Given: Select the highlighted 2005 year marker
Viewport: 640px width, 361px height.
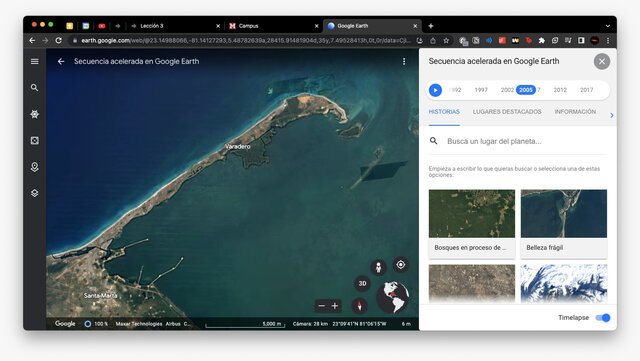Looking at the screenshot, I should (x=526, y=90).
